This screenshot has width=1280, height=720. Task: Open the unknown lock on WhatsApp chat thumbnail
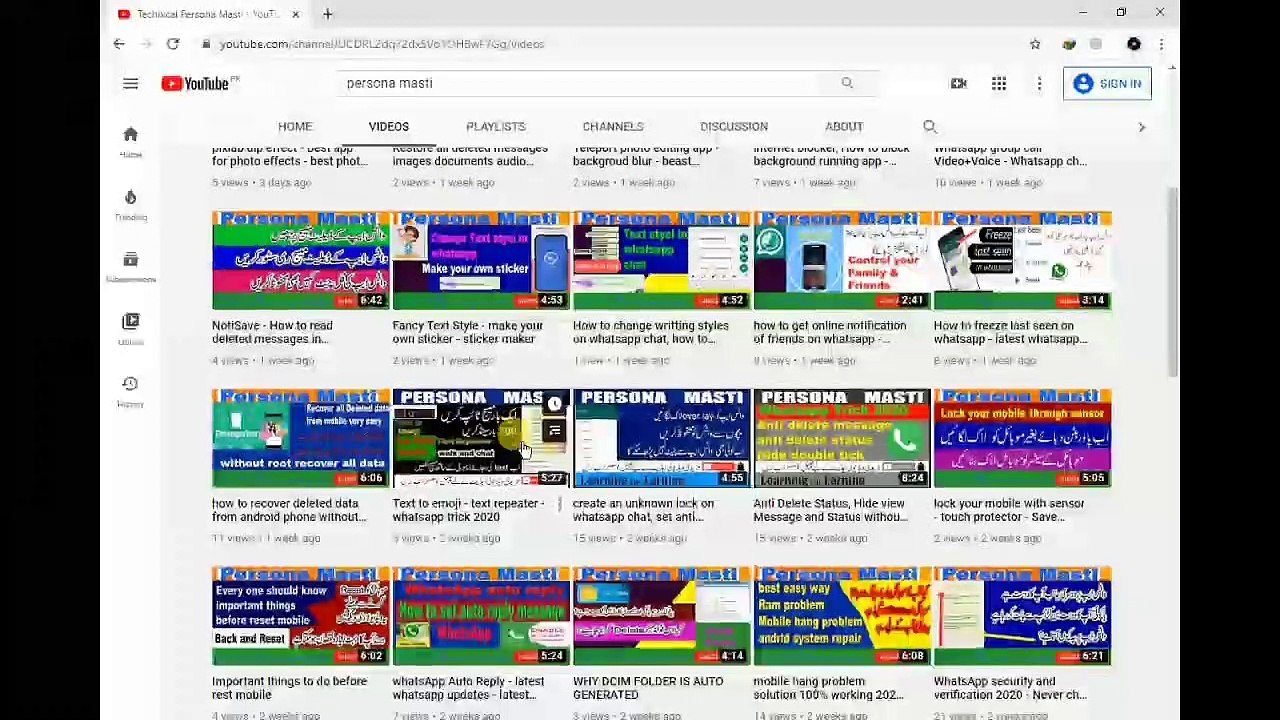coord(661,438)
